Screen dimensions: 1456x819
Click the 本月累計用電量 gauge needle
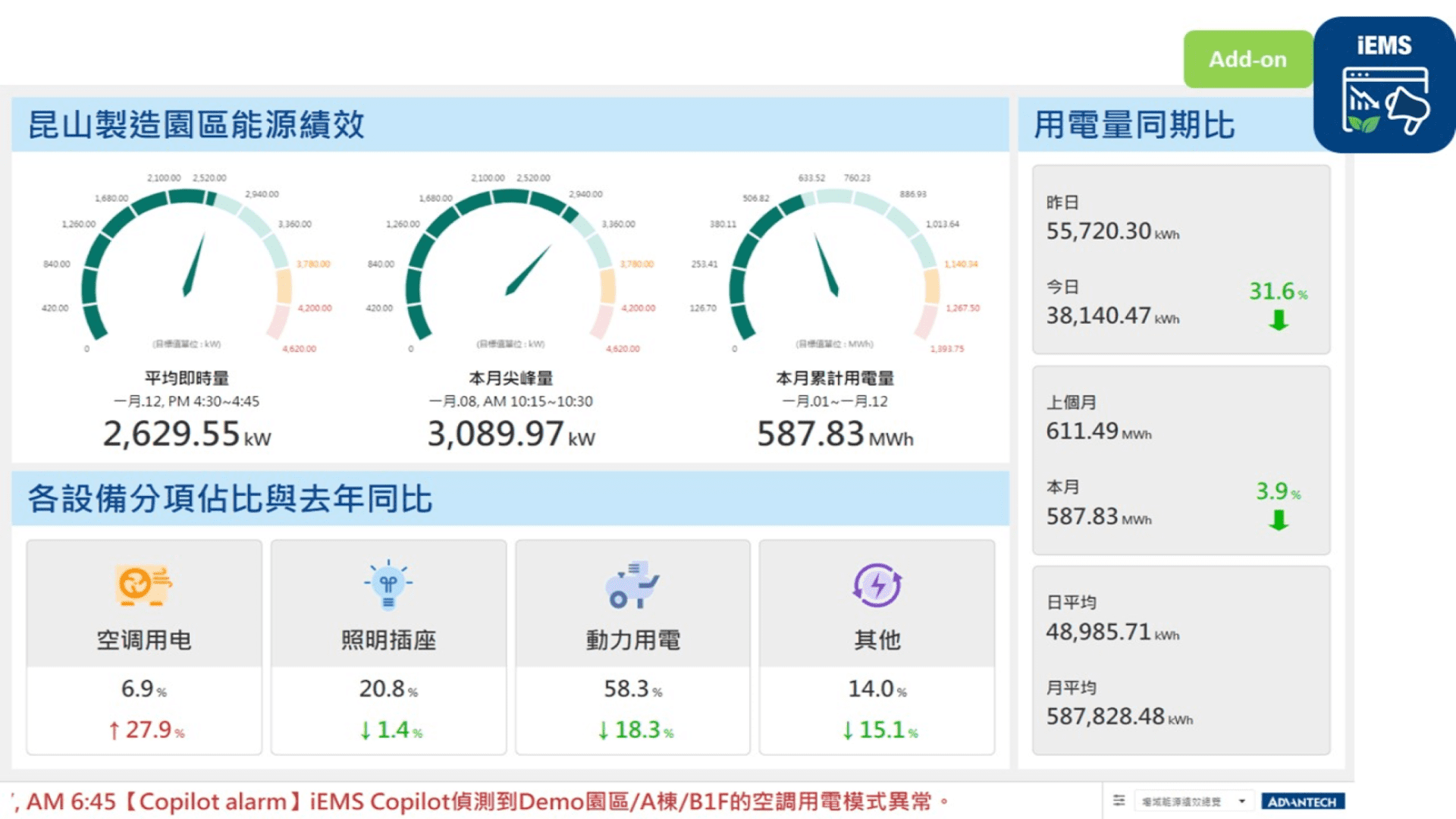point(827,265)
